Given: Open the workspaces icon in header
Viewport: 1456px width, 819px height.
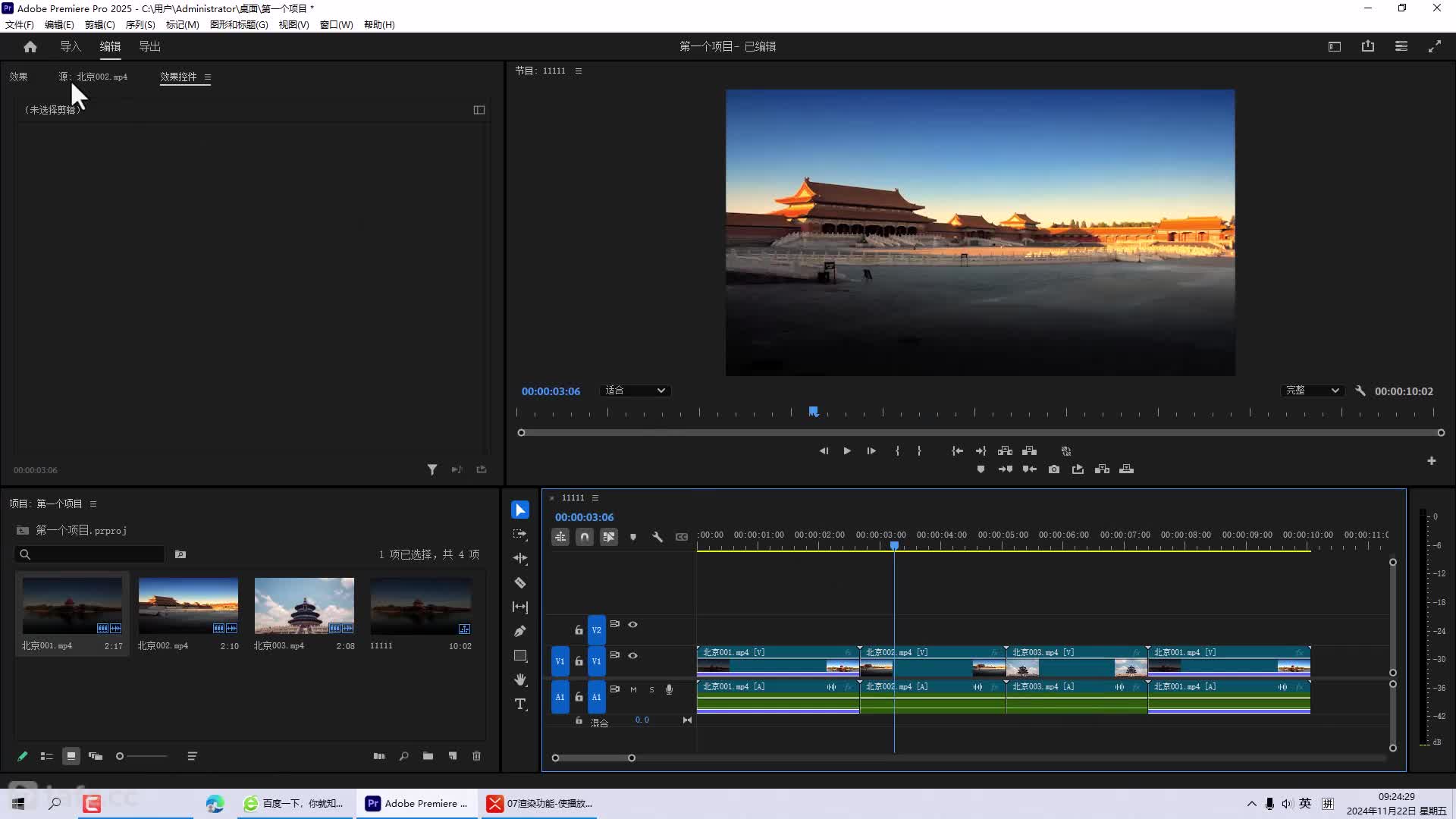Looking at the screenshot, I should [1335, 46].
